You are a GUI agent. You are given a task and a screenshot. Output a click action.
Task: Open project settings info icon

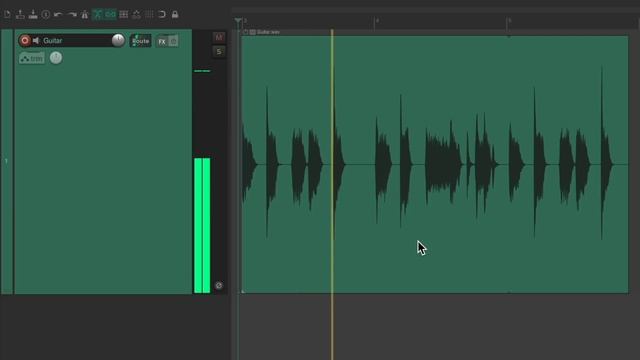[x=46, y=15]
